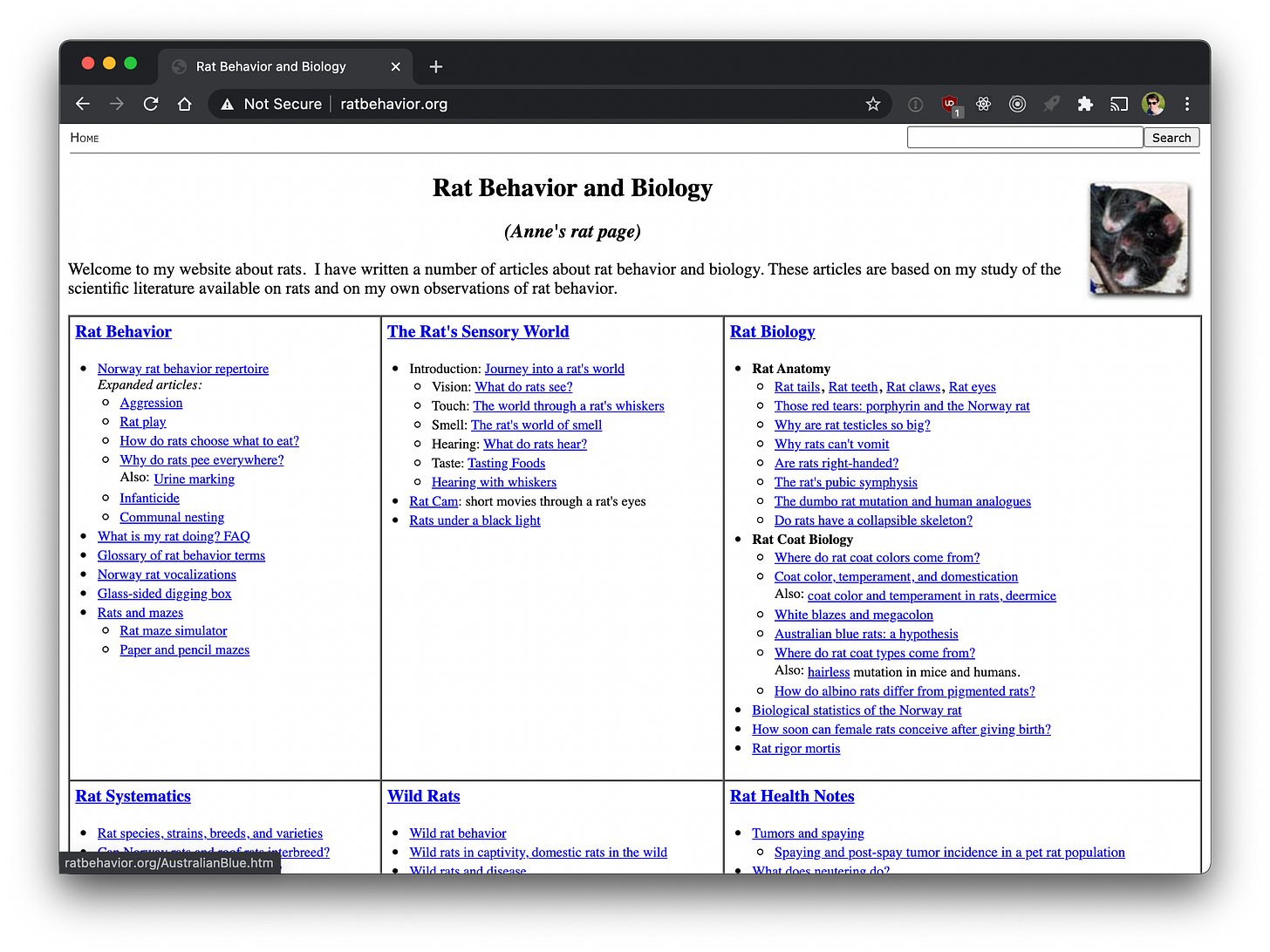Open a new tab with the plus icon

(x=436, y=66)
